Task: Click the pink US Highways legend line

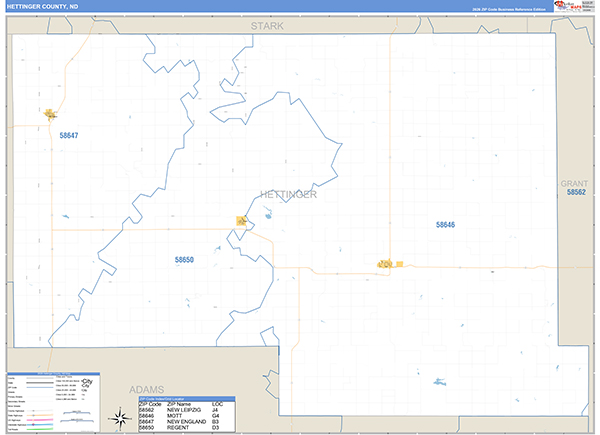Action: pyautogui.click(x=40, y=420)
